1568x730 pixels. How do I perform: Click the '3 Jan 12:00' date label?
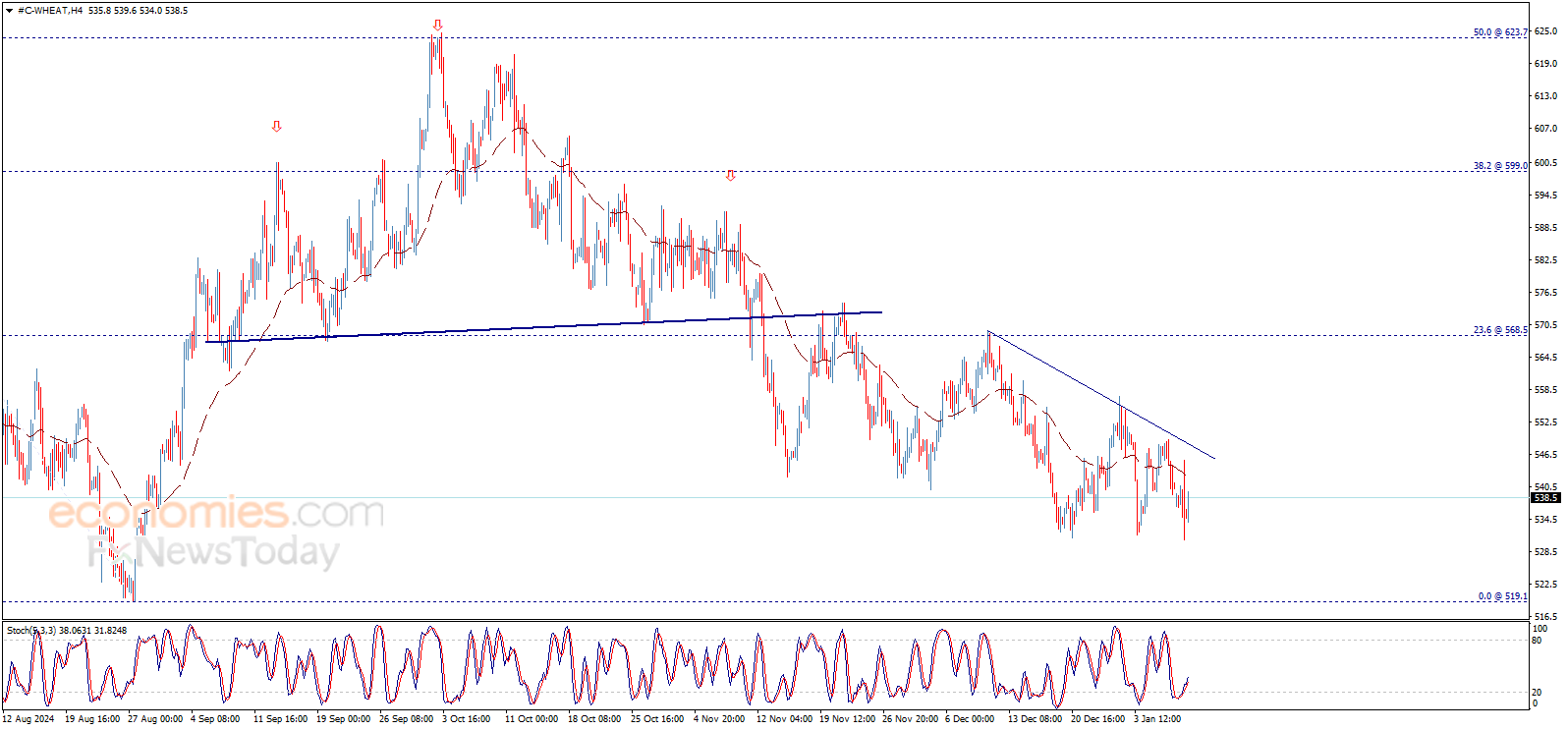tap(1157, 719)
